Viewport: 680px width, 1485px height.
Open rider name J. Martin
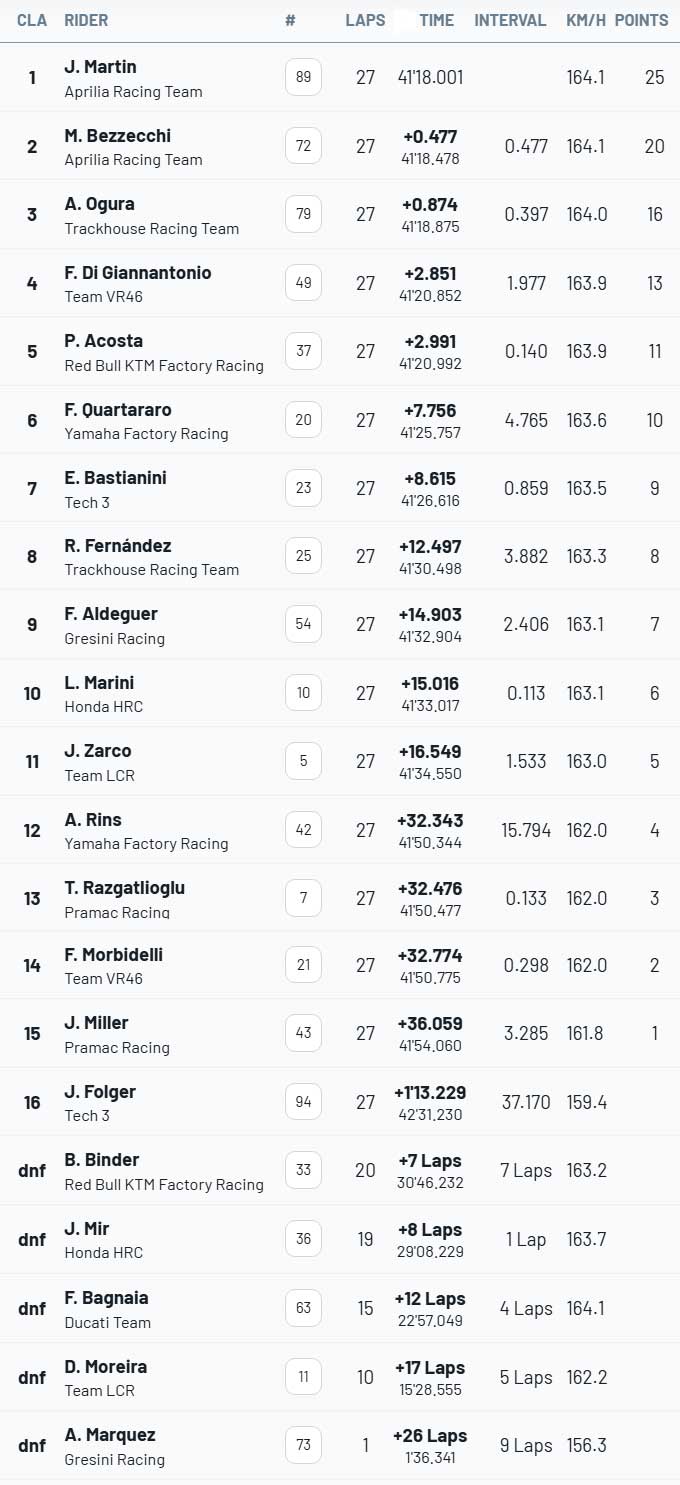(100, 67)
